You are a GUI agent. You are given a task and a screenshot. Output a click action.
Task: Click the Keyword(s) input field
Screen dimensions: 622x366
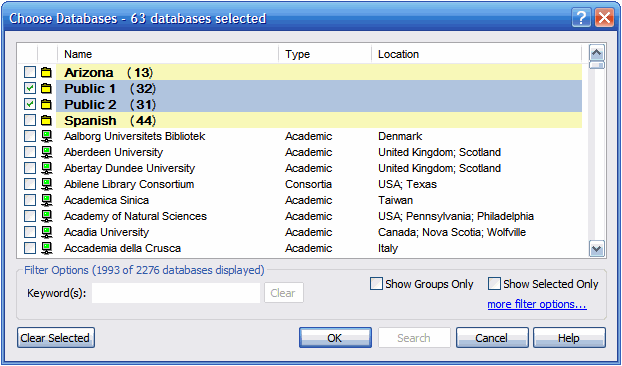tap(176, 293)
